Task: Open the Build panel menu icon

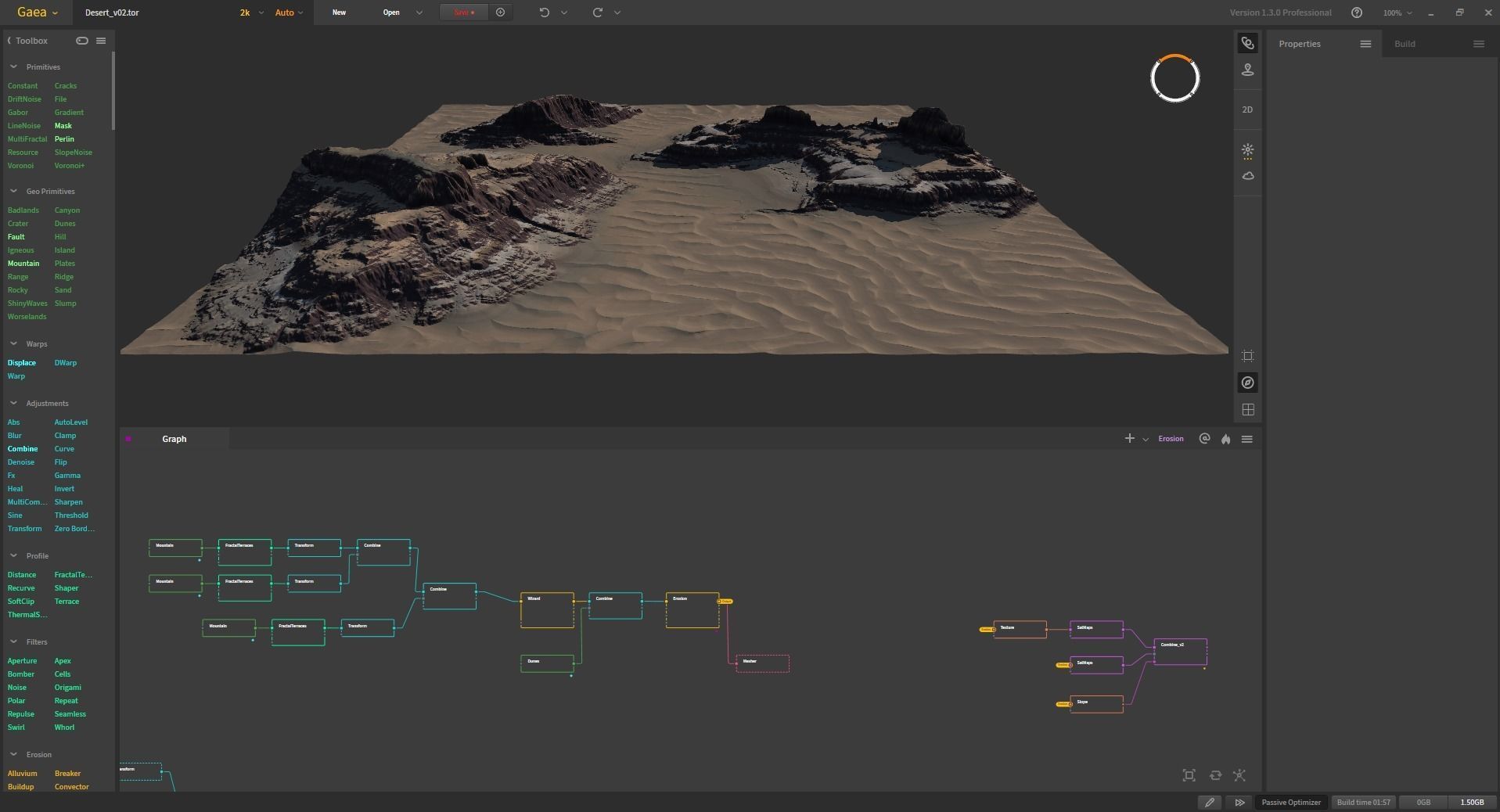Action: (1478, 44)
